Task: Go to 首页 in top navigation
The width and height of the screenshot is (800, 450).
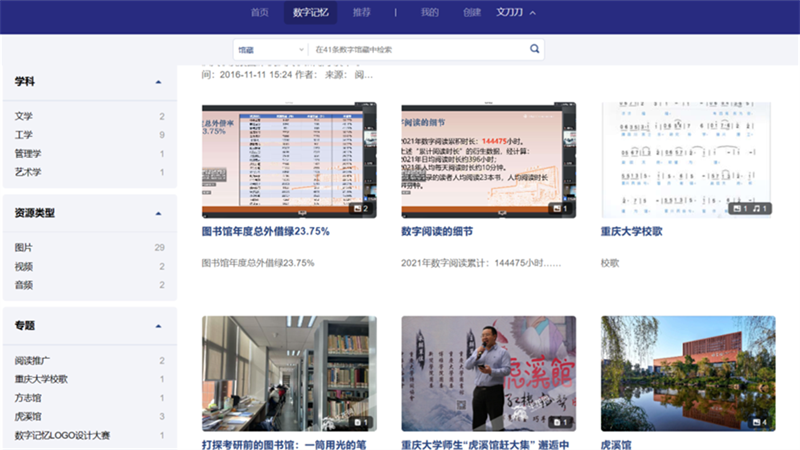Action: tap(260, 12)
